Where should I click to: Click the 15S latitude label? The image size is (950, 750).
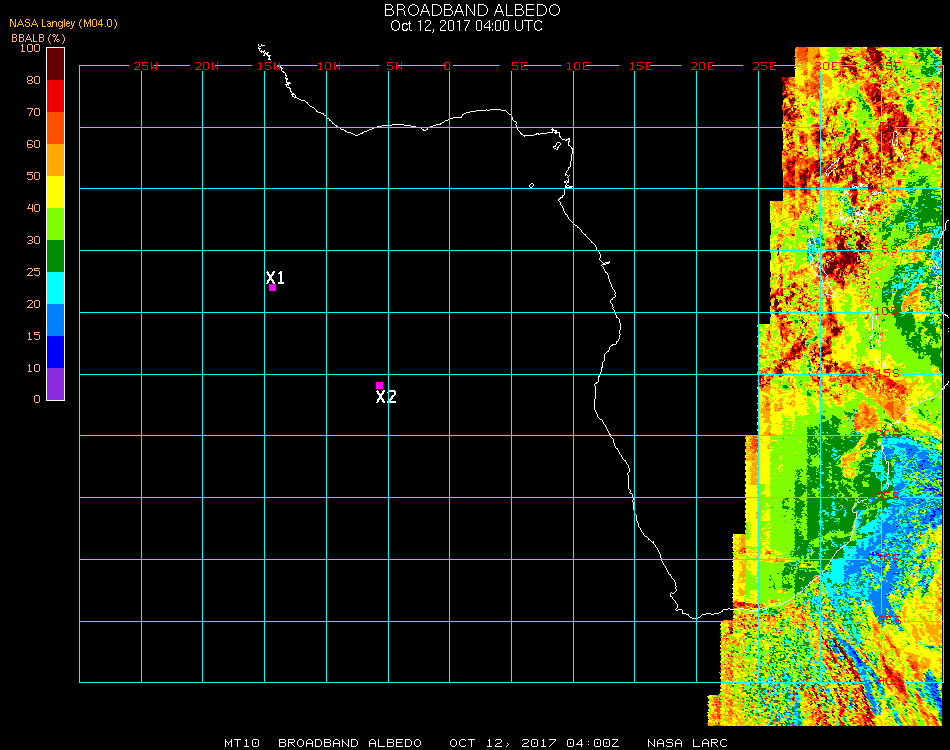click(x=888, y=373)
